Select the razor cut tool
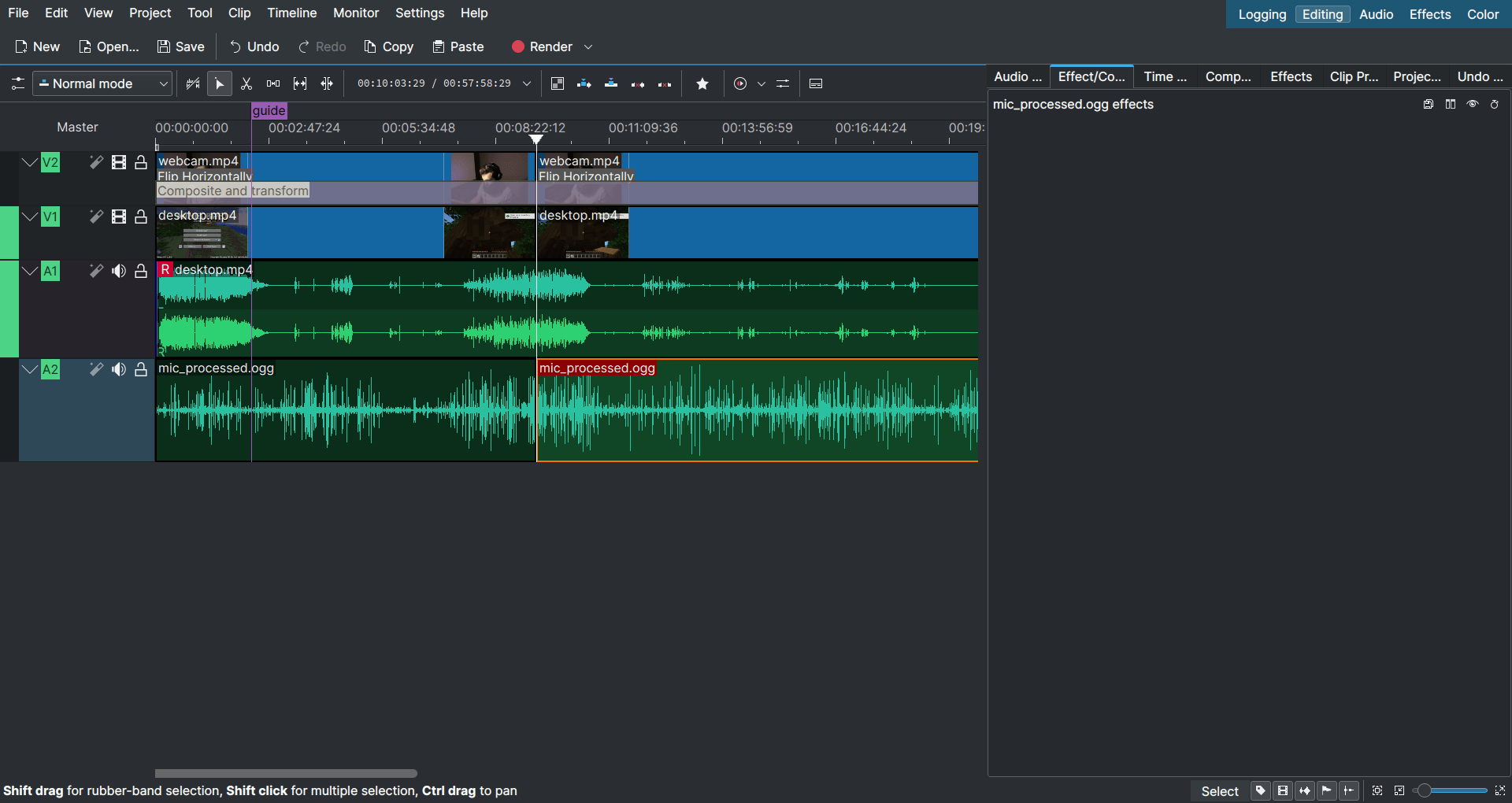The height and width of the screenshot is (803, 1512). [246, 83]
